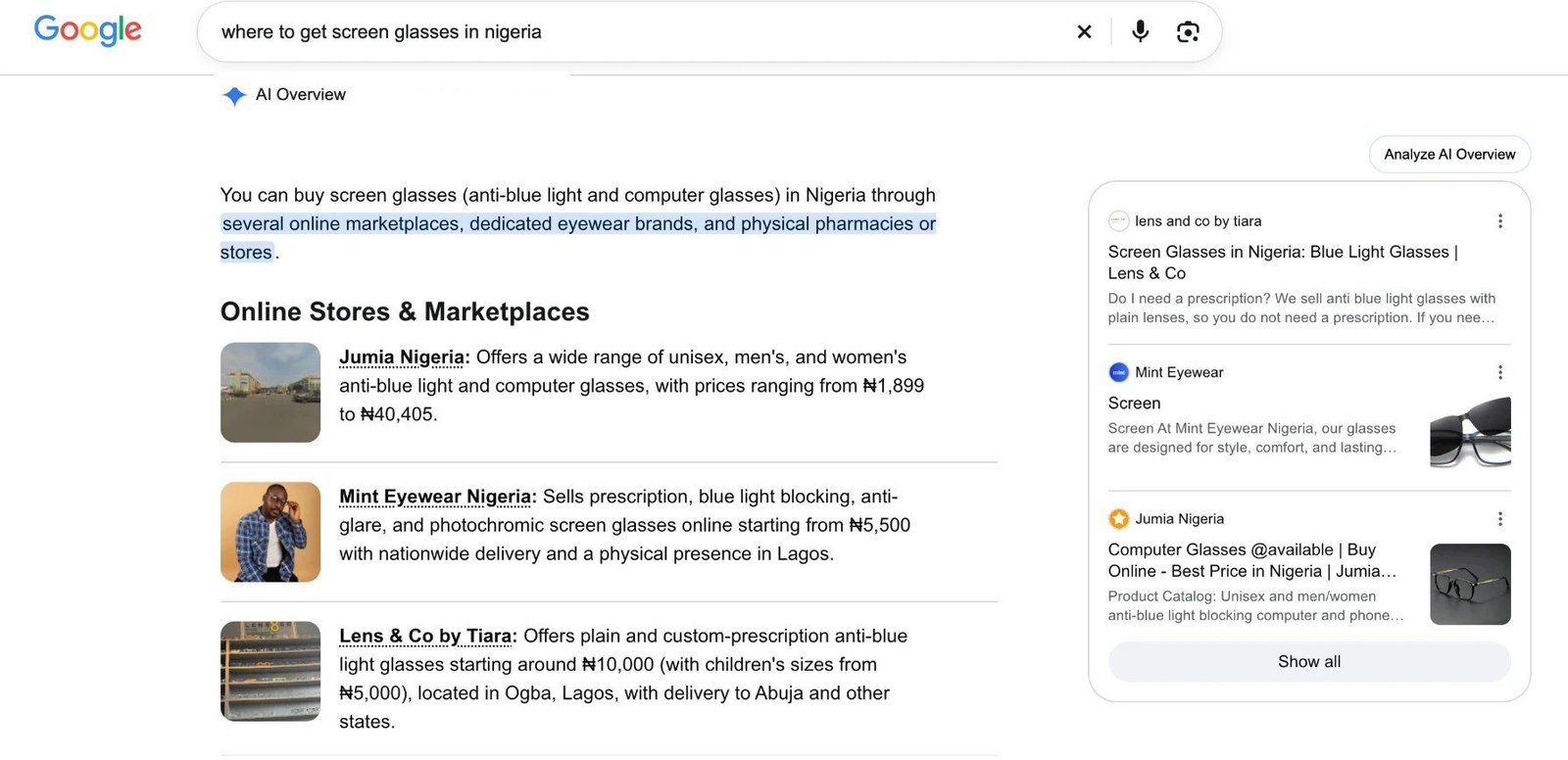Open the Mint Eyewear 'Screen' source title
1568x760 pixels.
(x=1134, y=404)
